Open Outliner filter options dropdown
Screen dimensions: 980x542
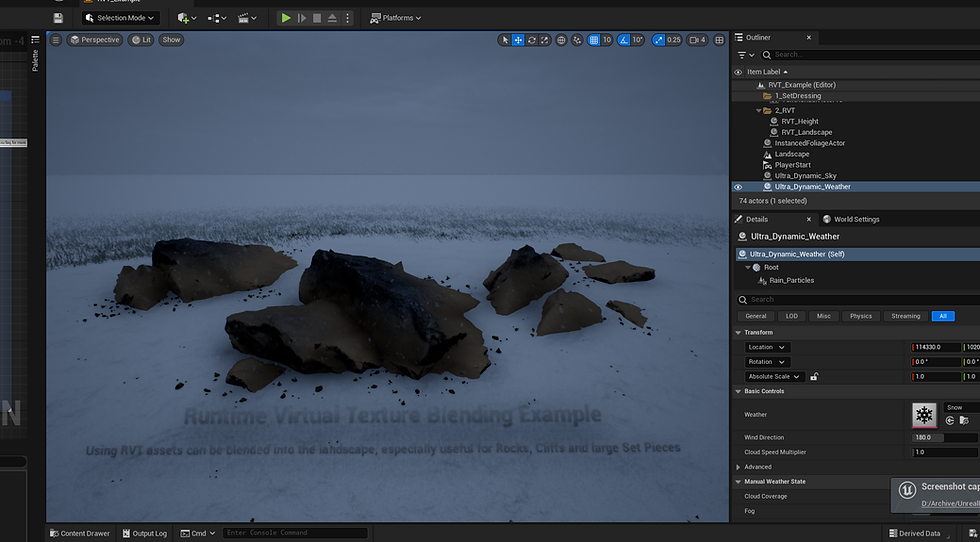(x=746, y=55)
